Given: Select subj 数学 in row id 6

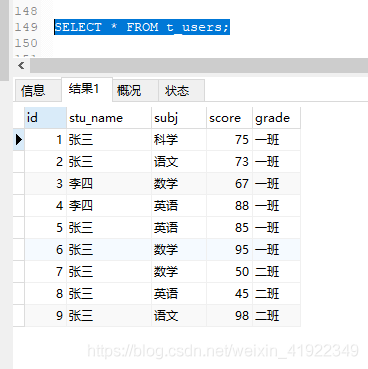Looking at the screenshot, I should click(x=179, y=250).
